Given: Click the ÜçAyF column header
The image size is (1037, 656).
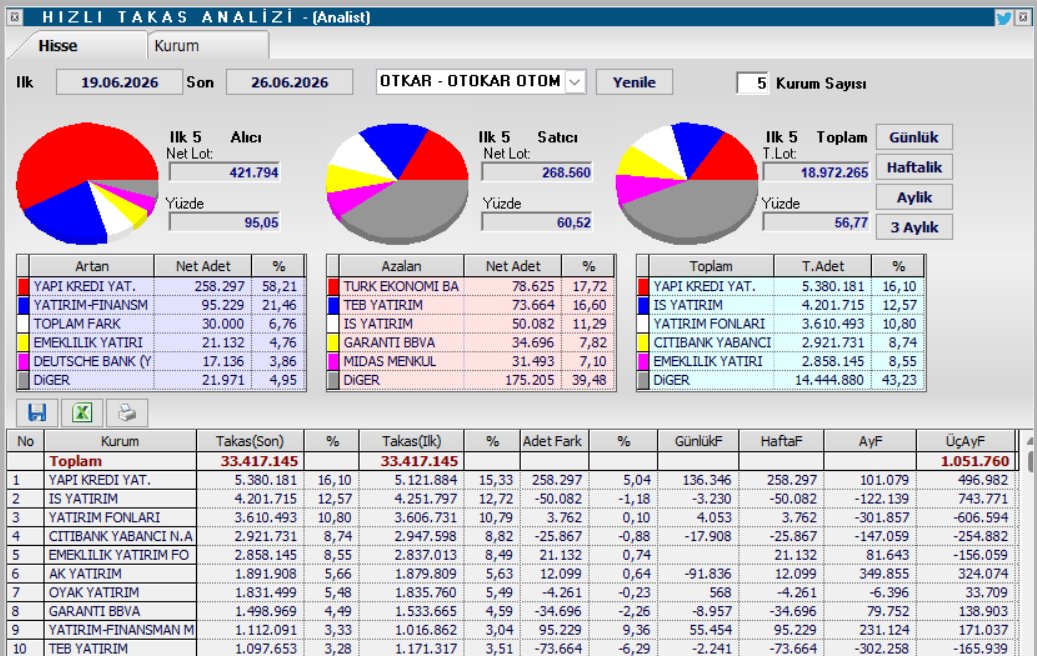Looking at the screenshot, I should coord(965,441).
